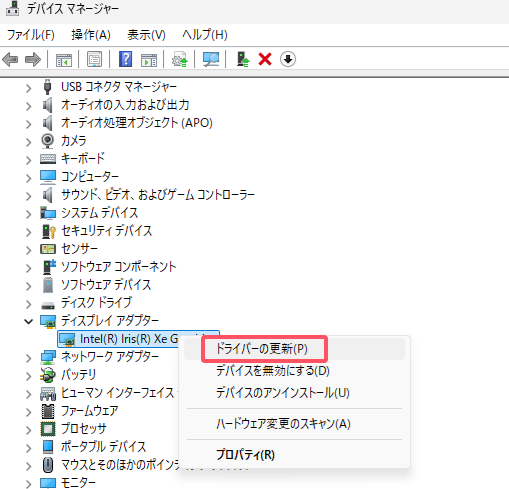Viewport: 509px width, 489px height.
Task: Select the システム デバイス label
Action: click(100, 213)
